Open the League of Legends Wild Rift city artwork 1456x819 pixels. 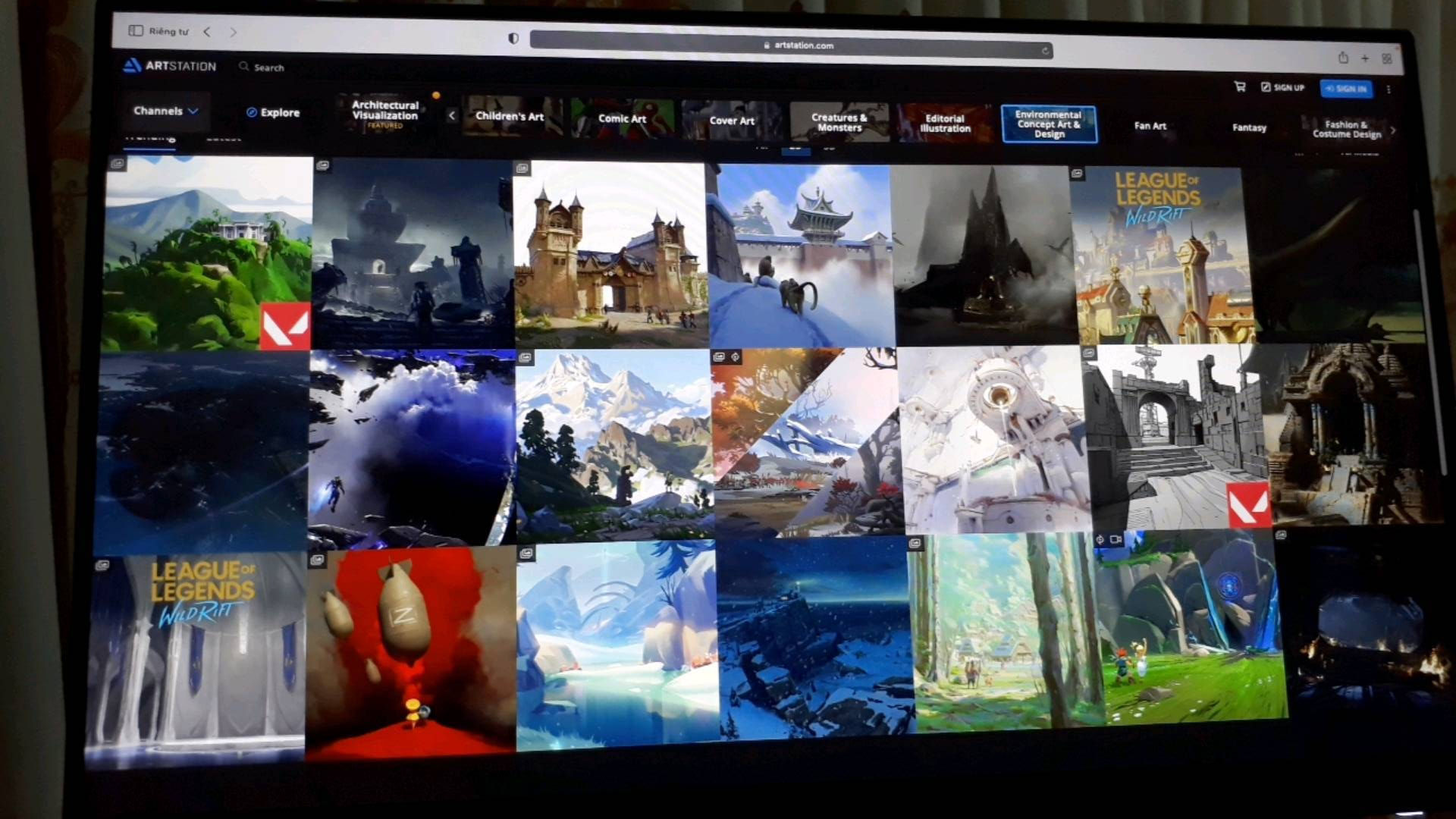pyautogui.click(x=1162, y=256)
